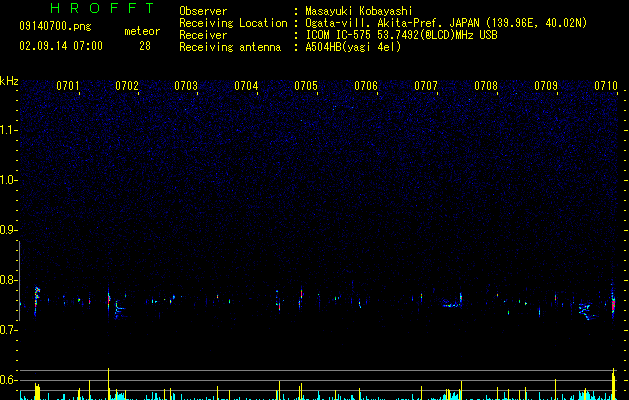Click time marker 0706
This screenshot has height=400, width=629.
(x=366, y=86)
